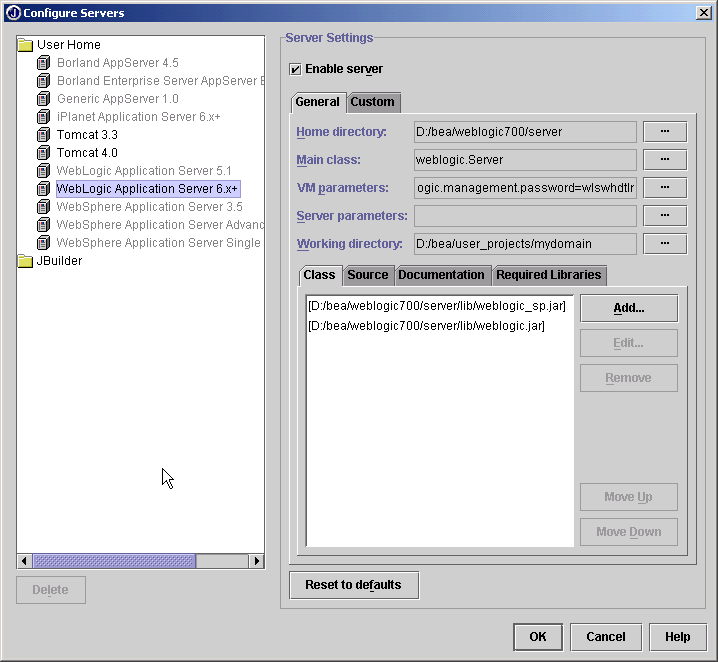718x662 pixels.
Task: Open the Custom tab
Action: click(x=372, y=102)
